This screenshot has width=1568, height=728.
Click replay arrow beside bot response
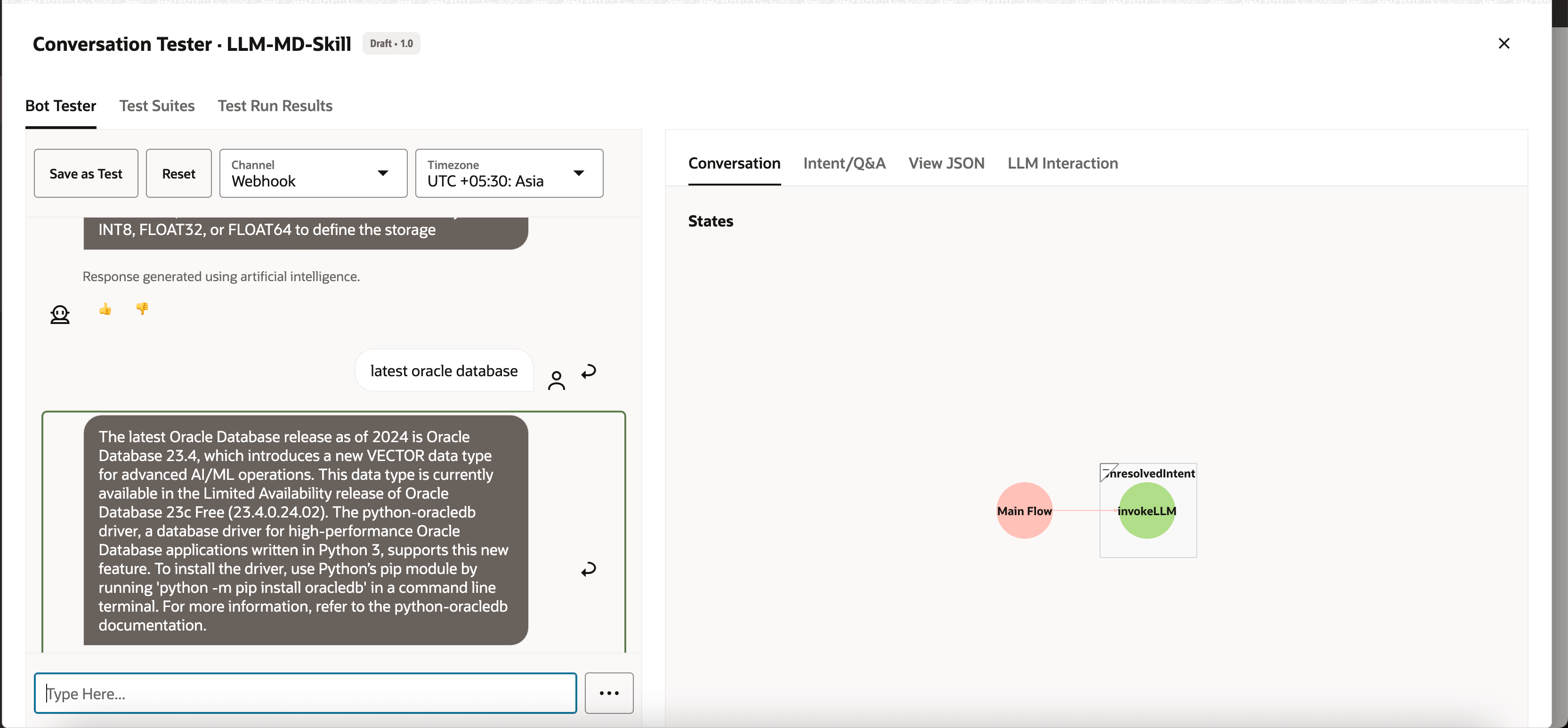588,569
